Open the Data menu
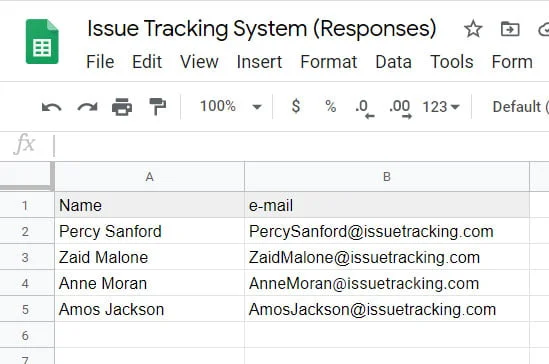The width and height of the screenshot is (549, 364). (393, 62)
